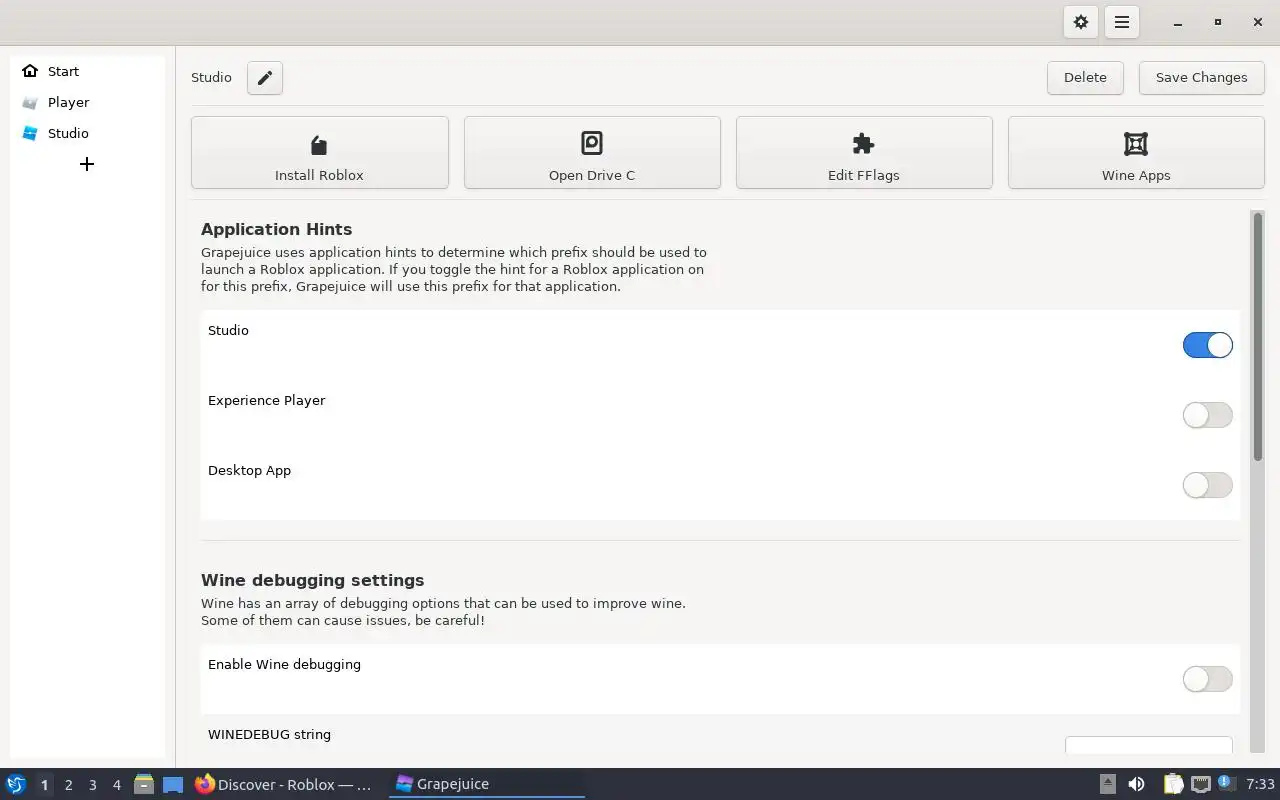Click the Save Changes button
Image resolution: width=1280 pixels, height=800 pixels.
pos(1201,78)
